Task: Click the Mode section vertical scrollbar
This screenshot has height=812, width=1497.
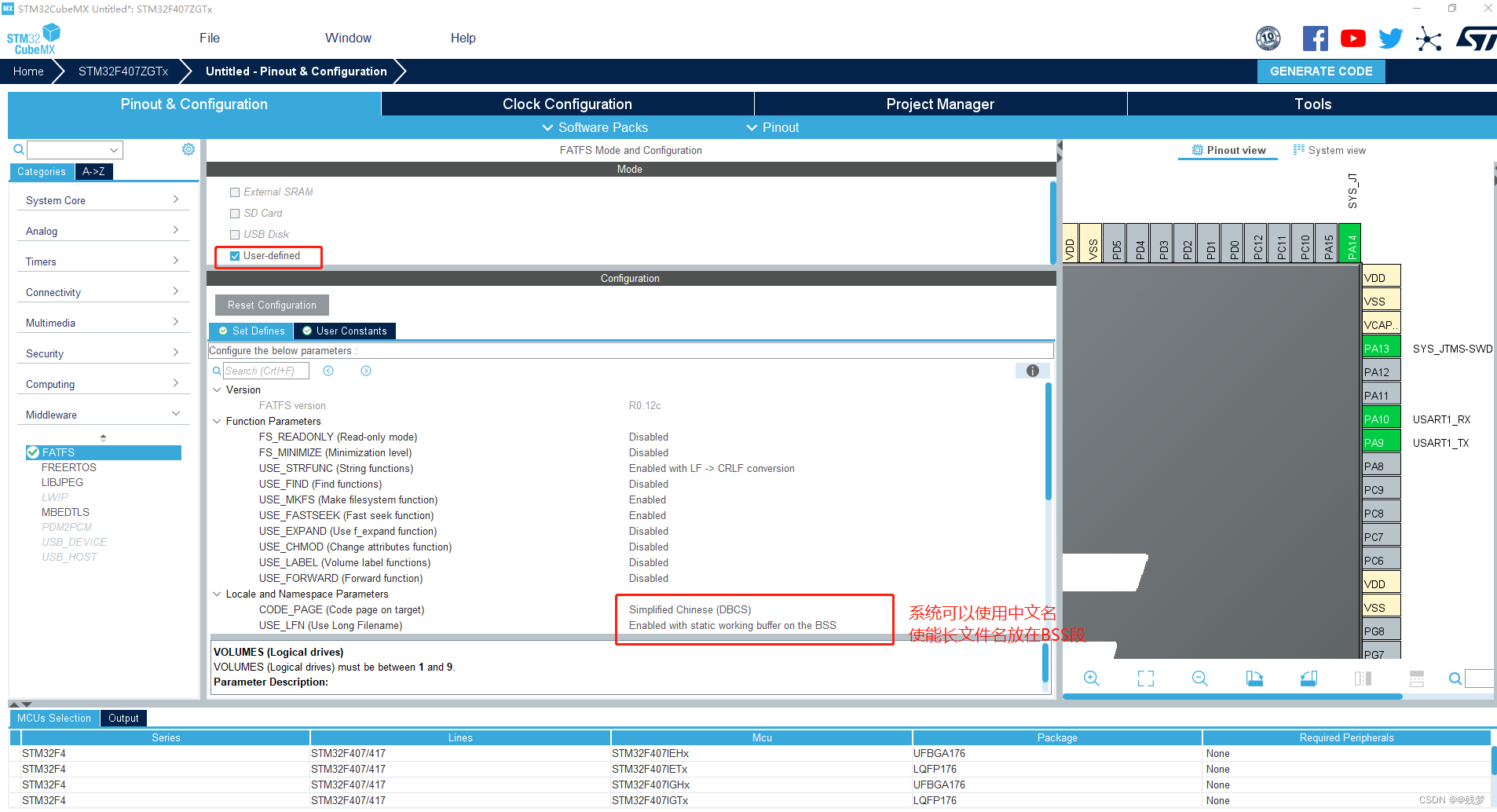Action: tap(1052, 222)
